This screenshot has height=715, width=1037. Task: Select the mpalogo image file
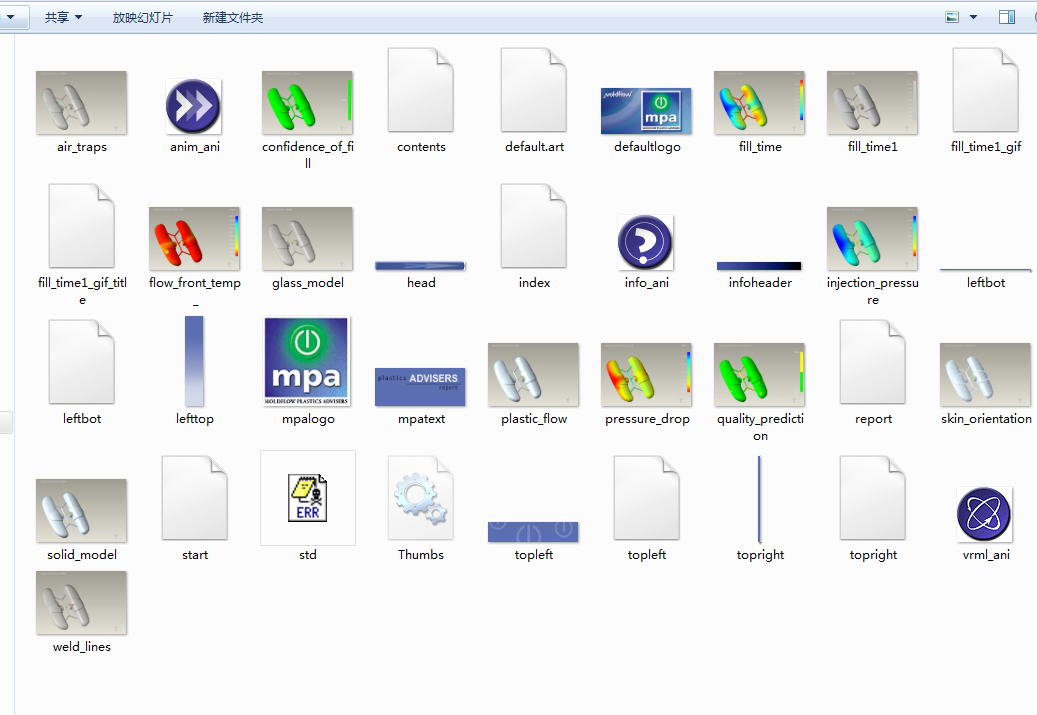pos(307,361)
